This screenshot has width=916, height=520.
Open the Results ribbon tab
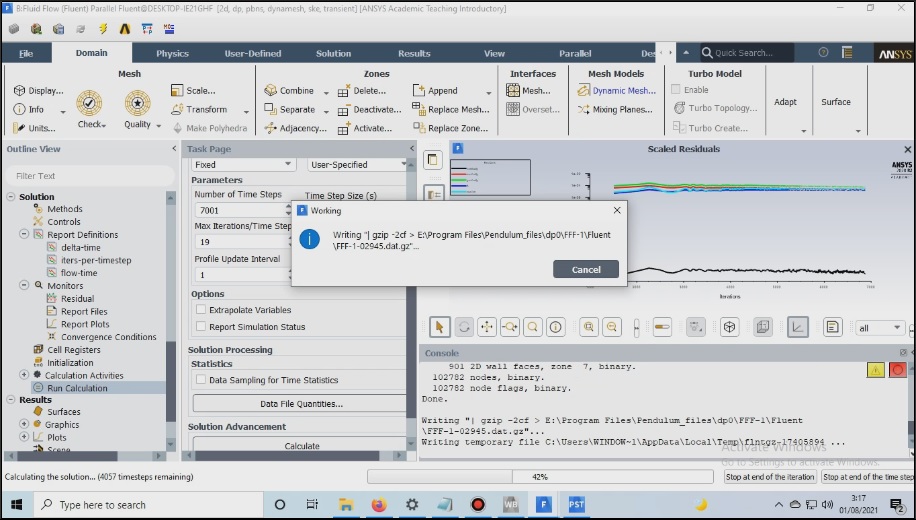click(414, 53)
